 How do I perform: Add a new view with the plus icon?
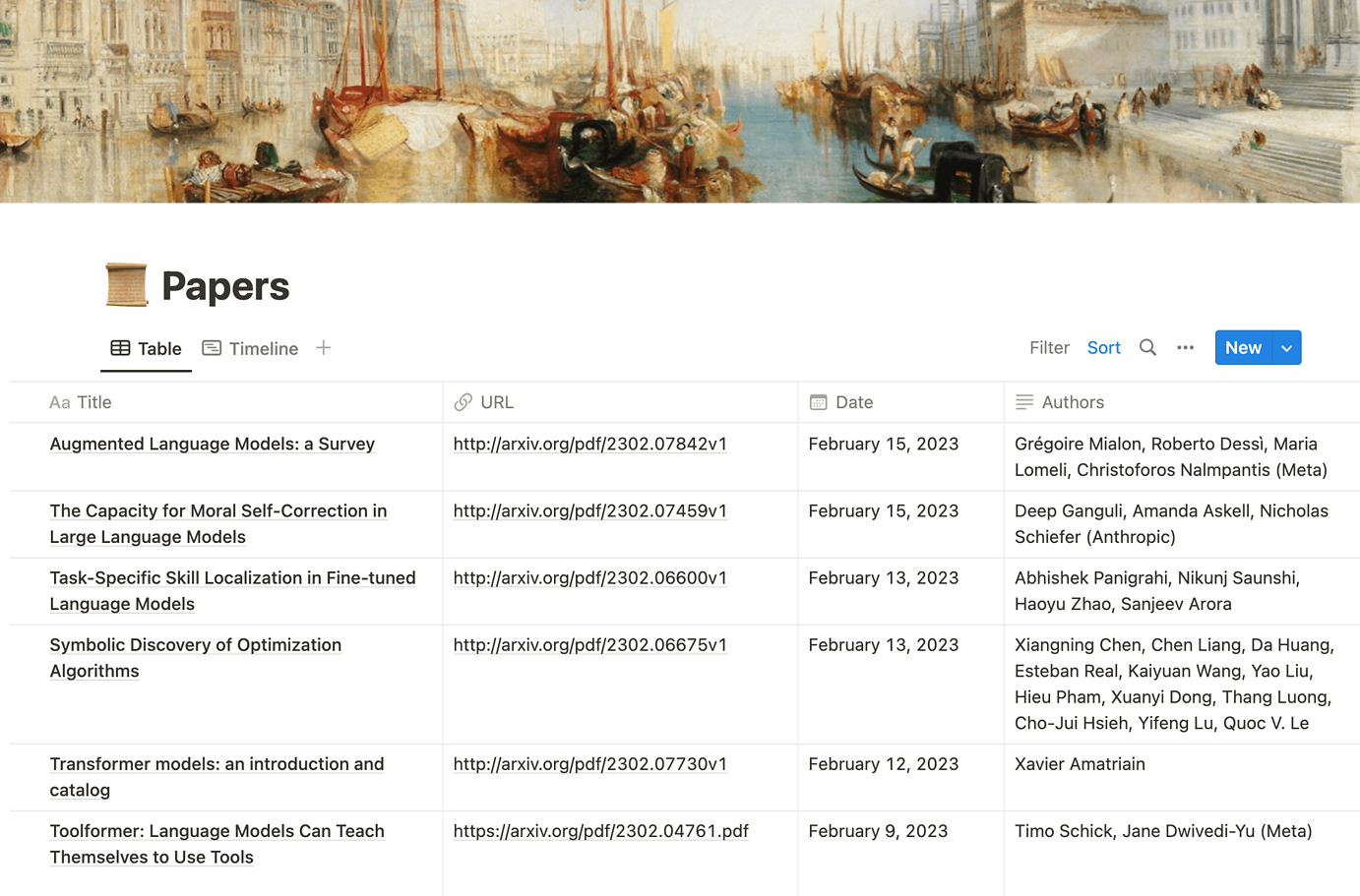pyautogui.click(x=323, y=347)
